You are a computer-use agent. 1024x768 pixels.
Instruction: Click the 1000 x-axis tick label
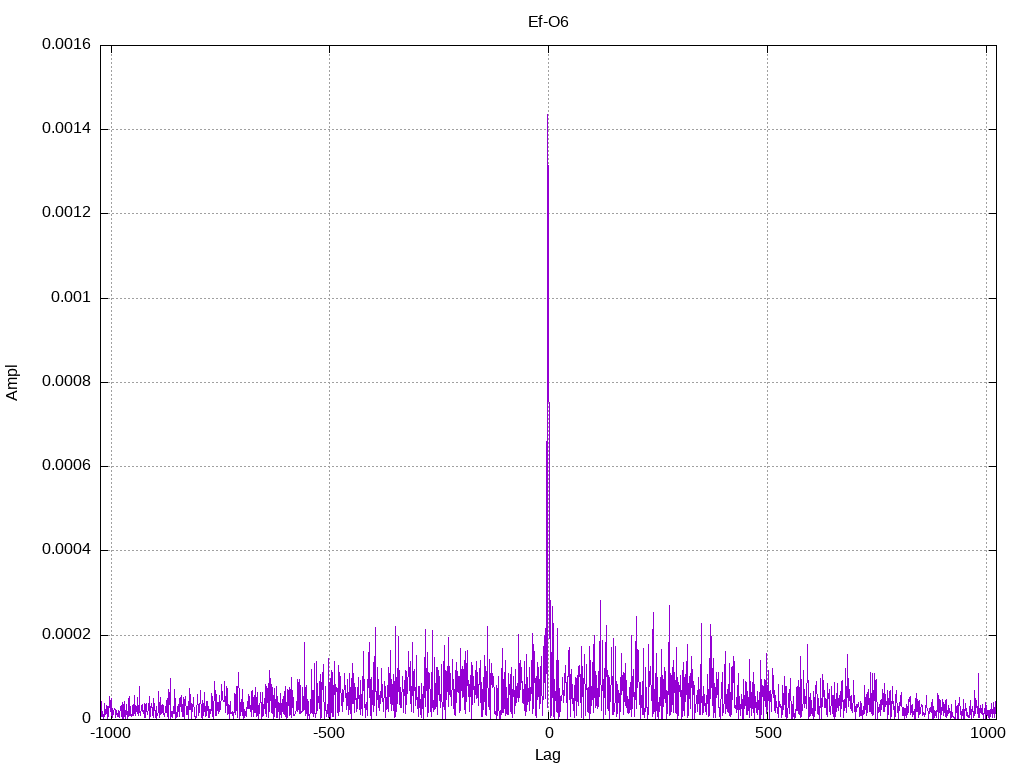click(987, 733)
